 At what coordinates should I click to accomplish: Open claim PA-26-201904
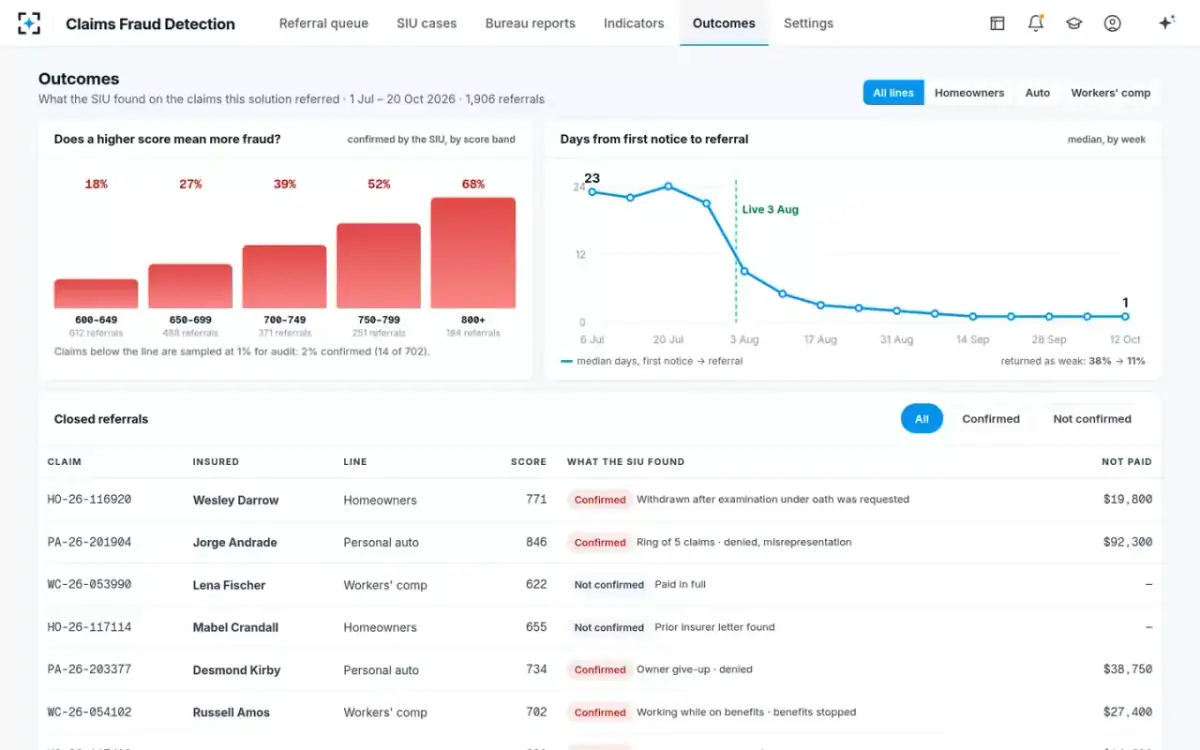89,542
